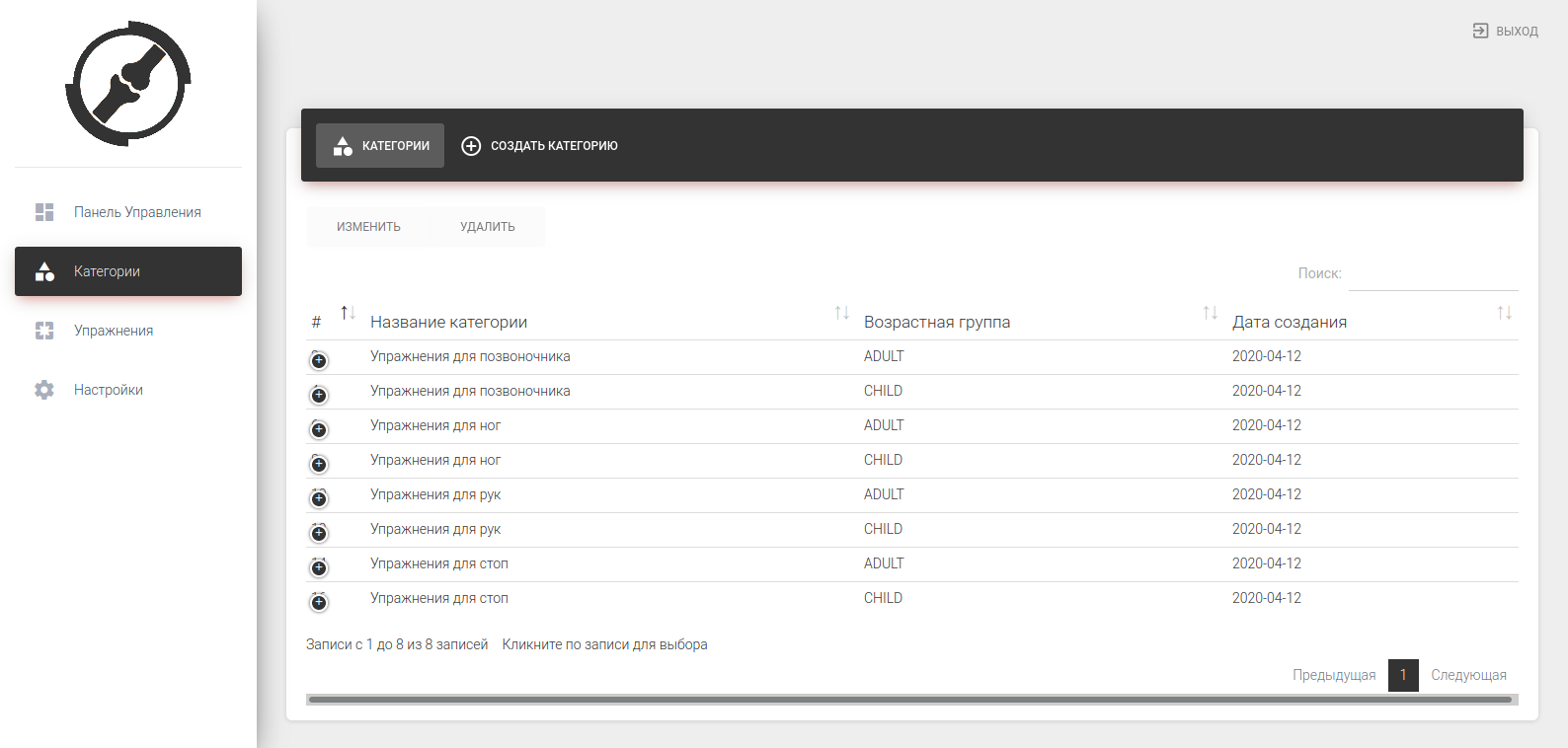Expand row Упражнения для ног CHILD

[x=319, y=464]
